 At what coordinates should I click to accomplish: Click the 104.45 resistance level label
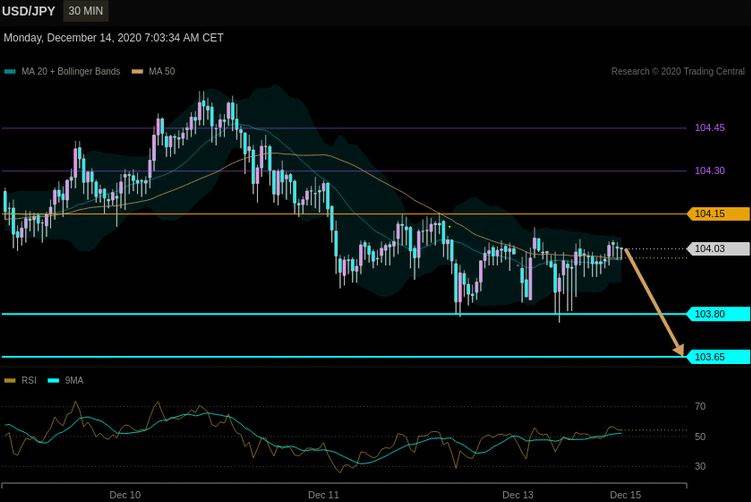pos(710,128)
